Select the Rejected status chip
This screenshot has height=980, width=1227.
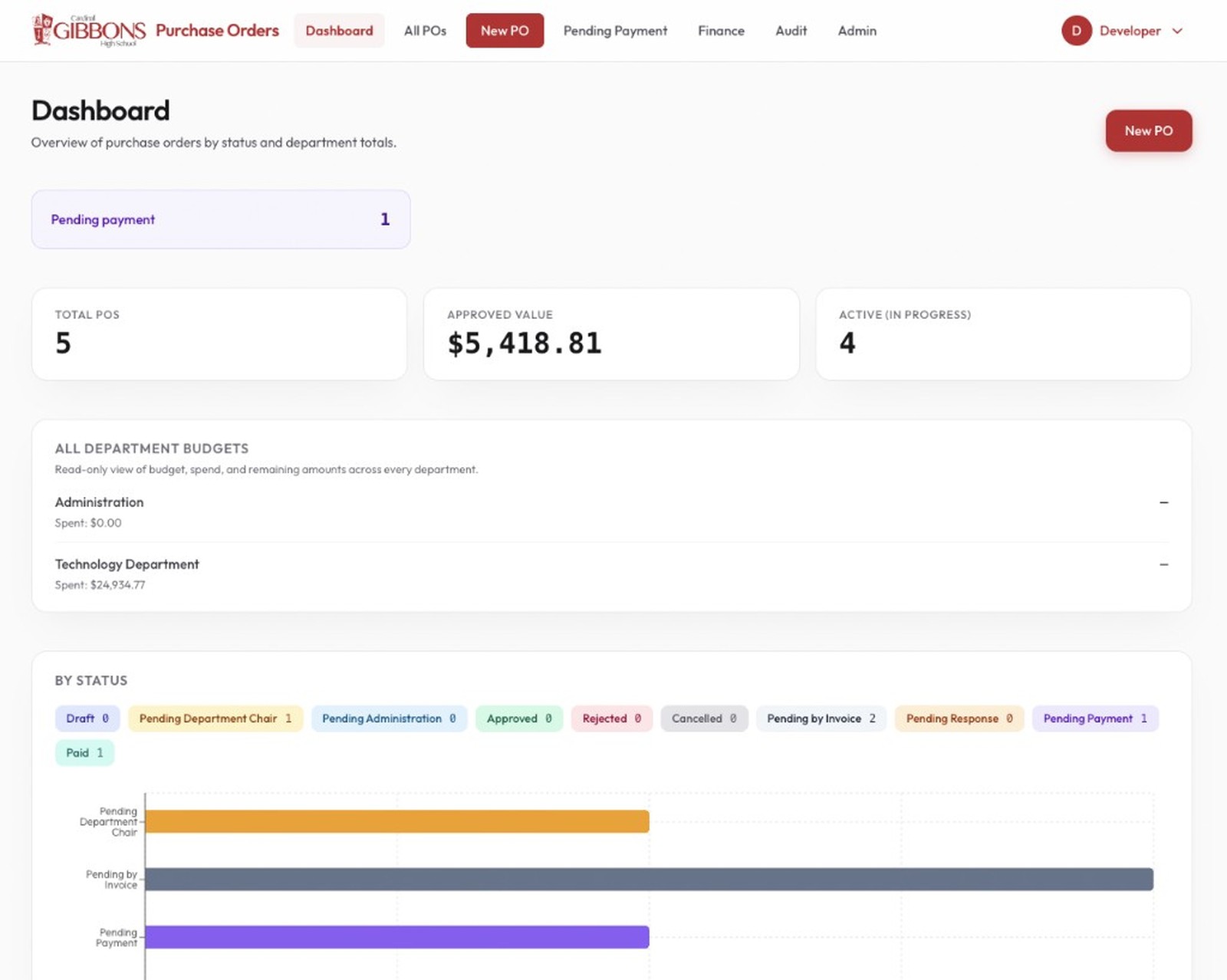click(x=611, y=719)
